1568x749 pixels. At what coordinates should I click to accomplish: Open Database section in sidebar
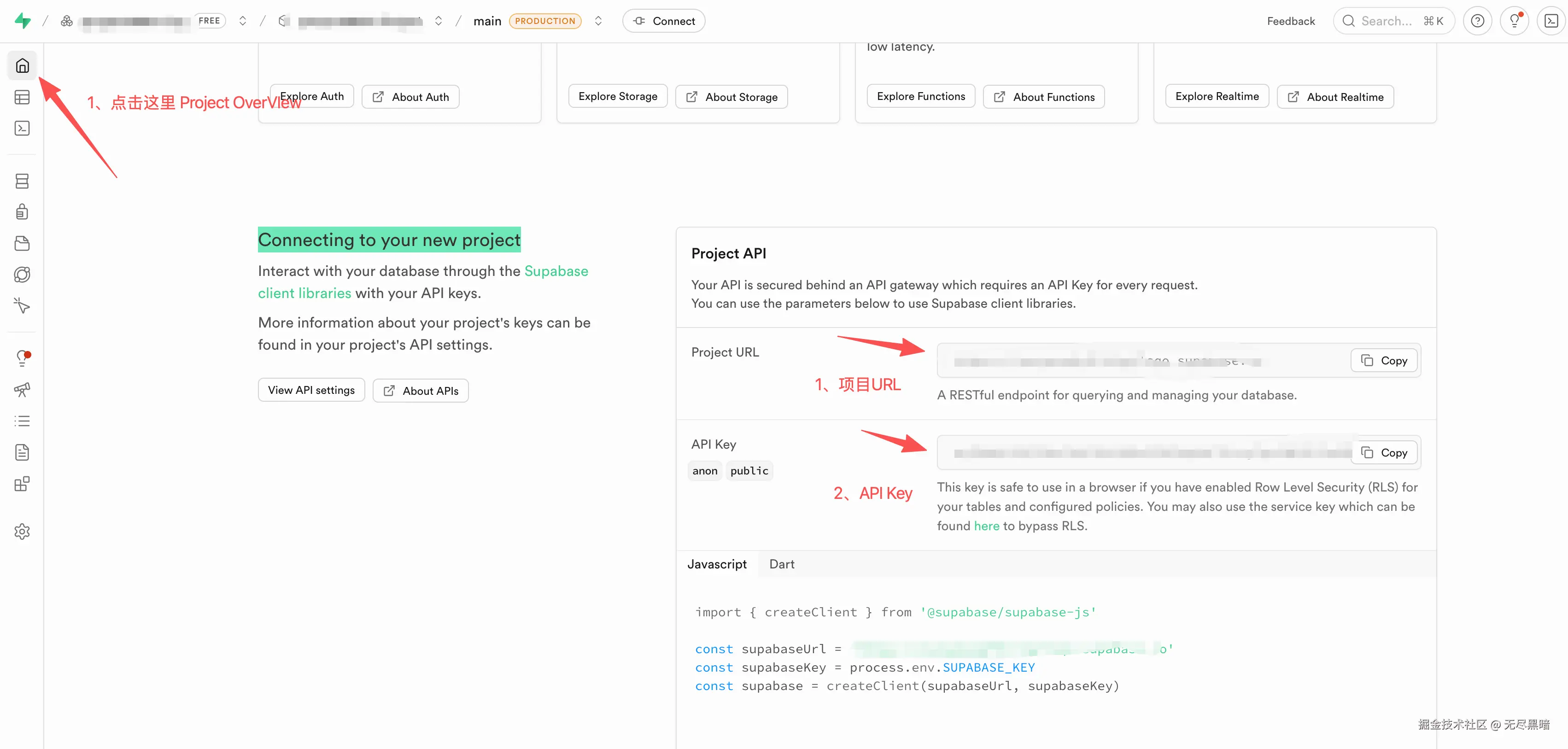(x=22, y=181)
